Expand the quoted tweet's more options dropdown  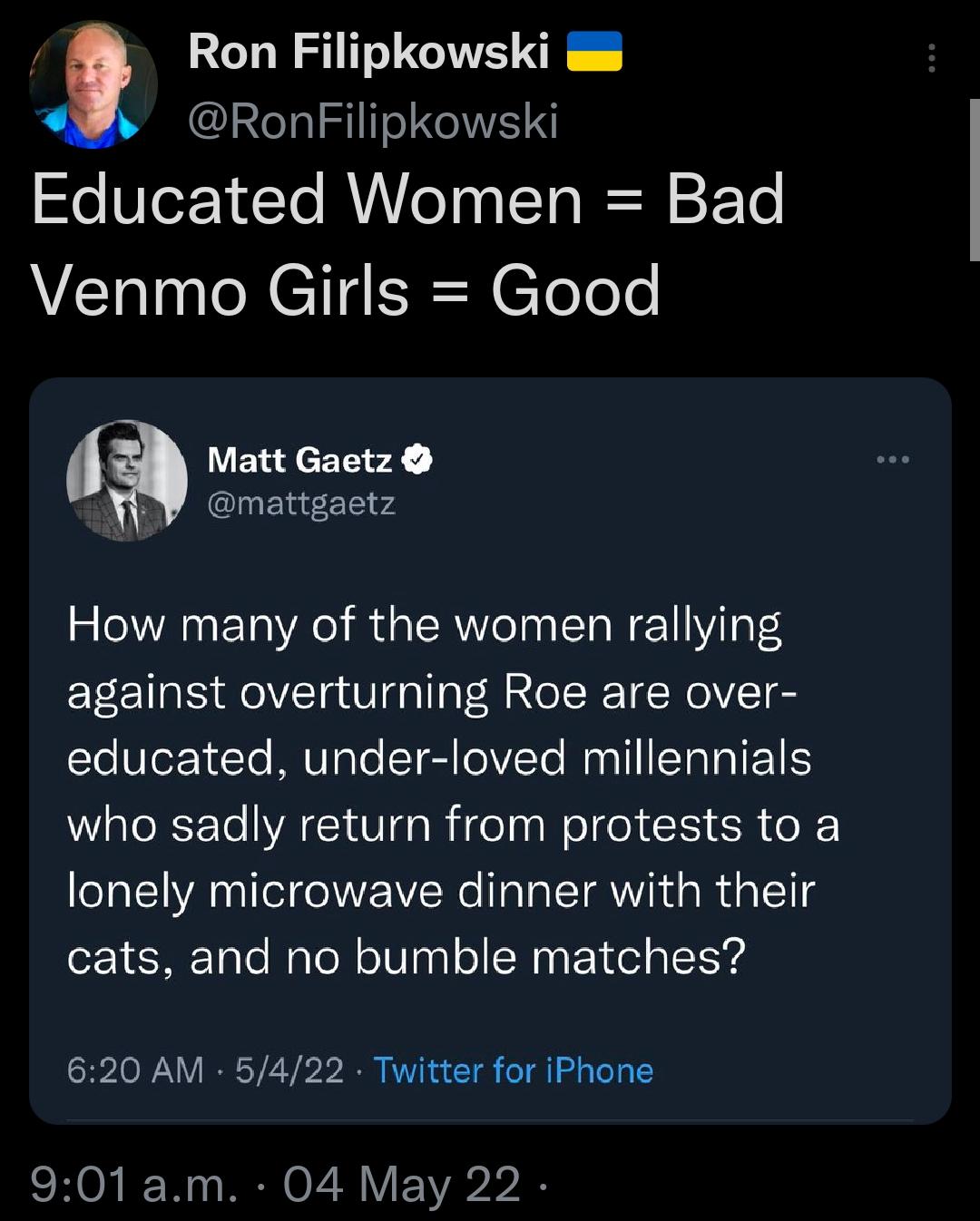894,460
